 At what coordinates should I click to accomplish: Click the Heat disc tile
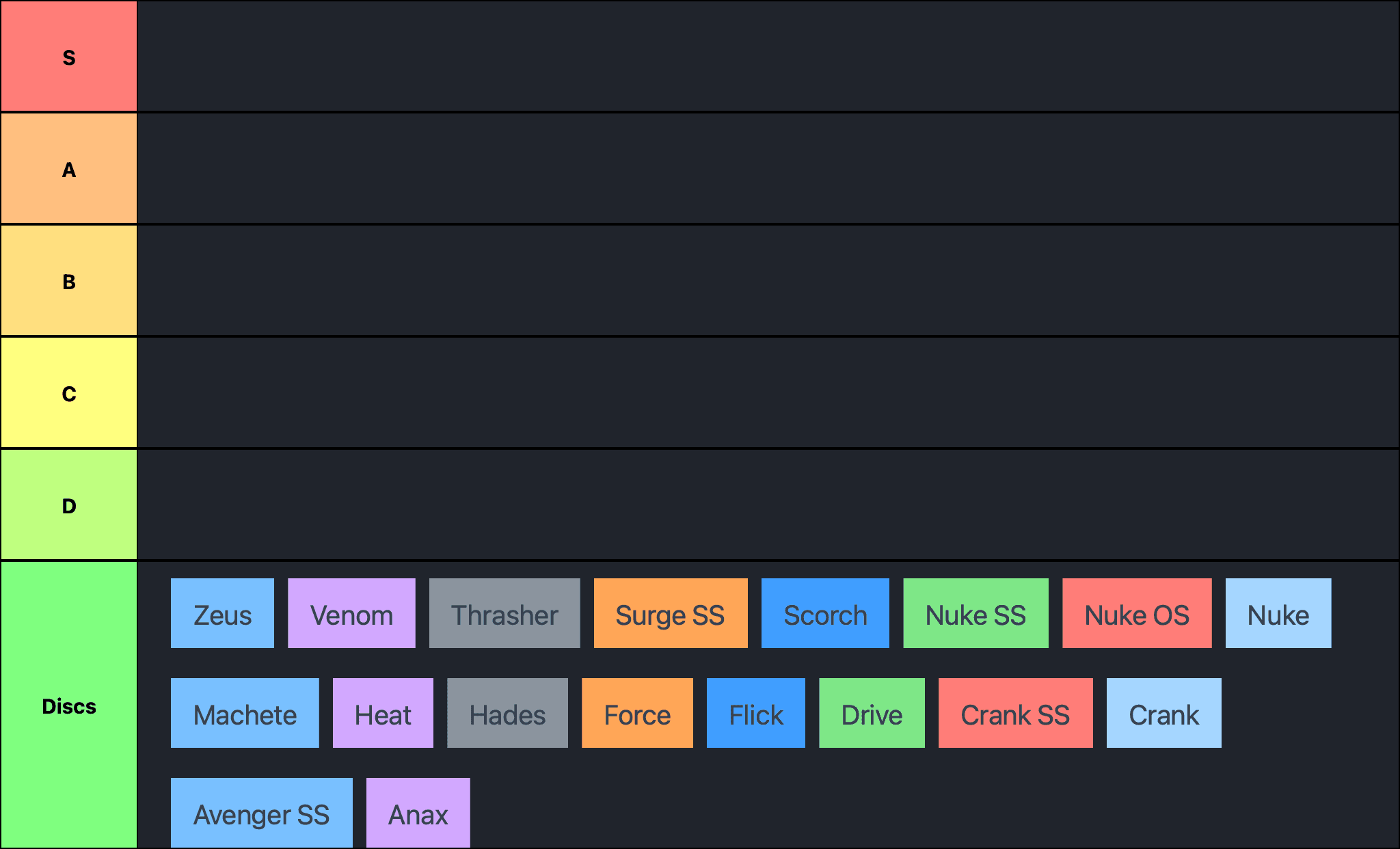[383, 713]
